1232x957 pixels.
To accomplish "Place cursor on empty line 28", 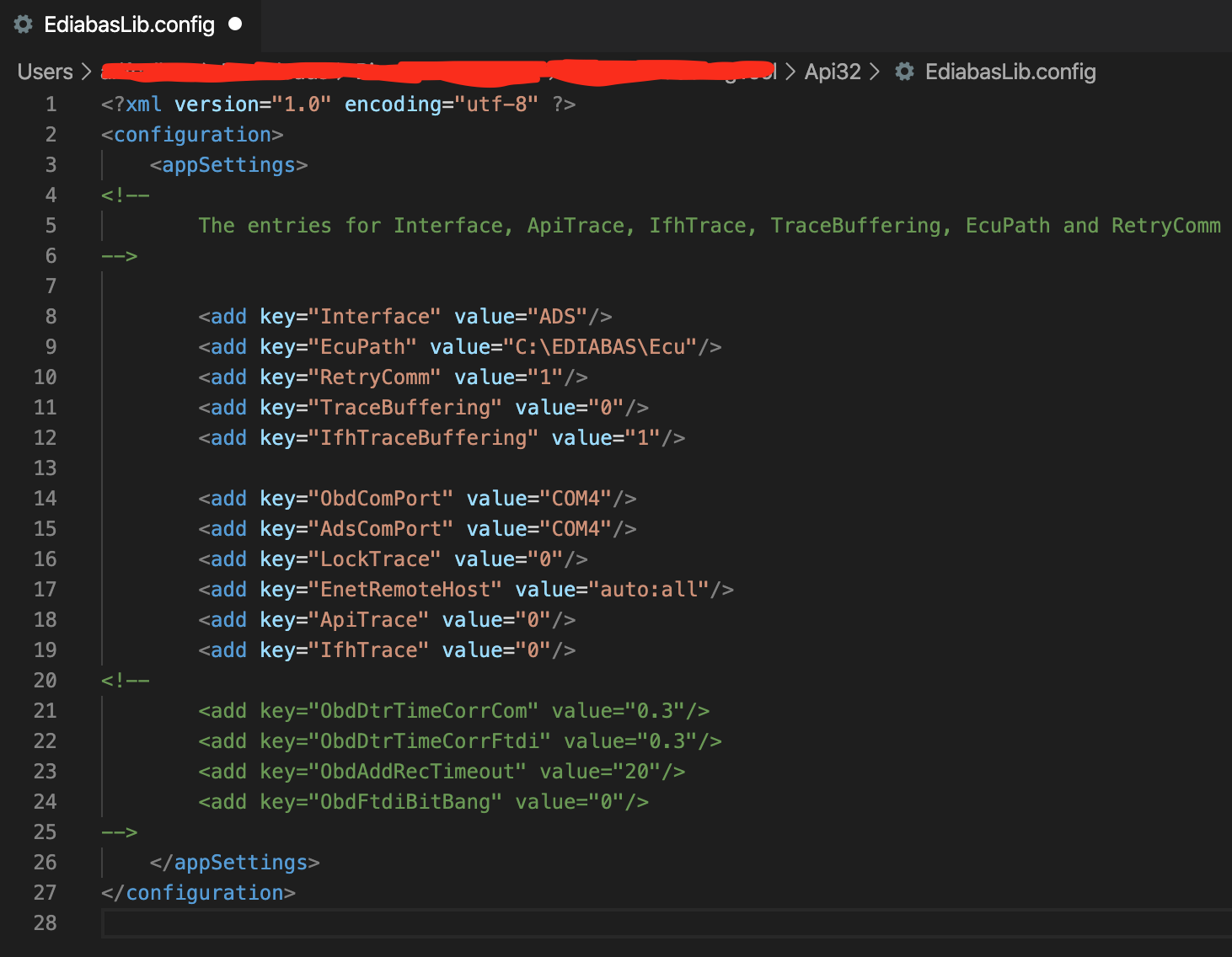I will 590,923.
